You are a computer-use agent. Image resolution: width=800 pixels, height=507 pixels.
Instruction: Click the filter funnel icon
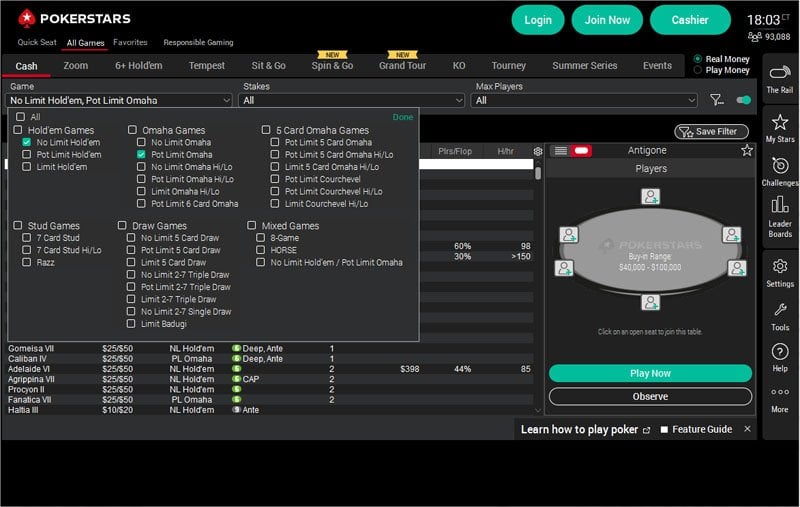717,100
